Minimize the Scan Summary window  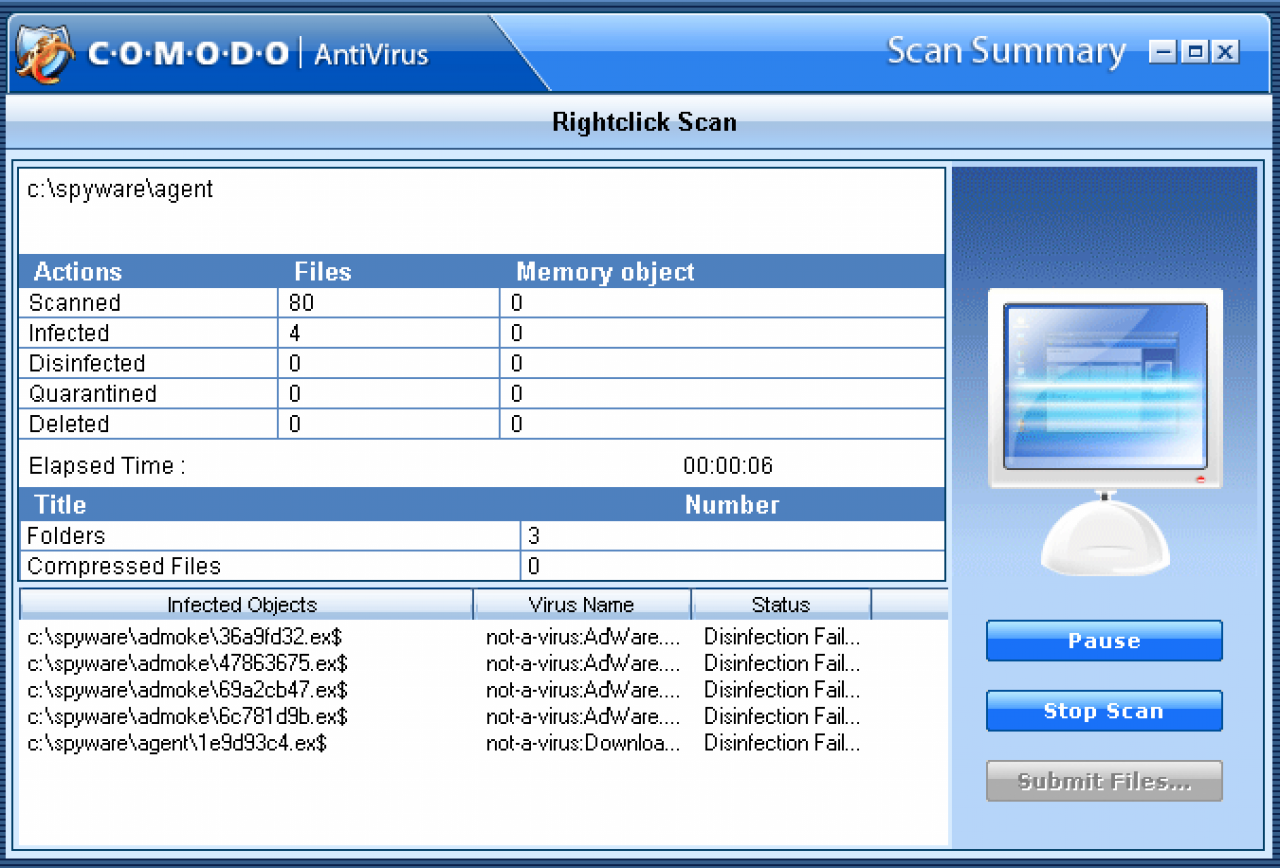tap(1162, 52)
